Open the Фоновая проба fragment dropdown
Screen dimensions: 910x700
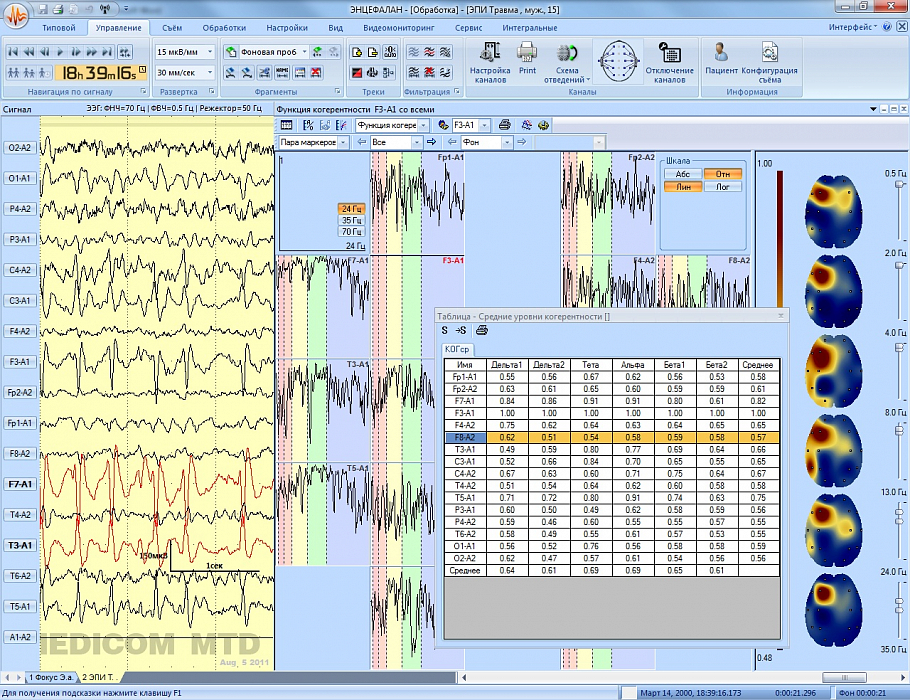pyautogui.click(x=303, y=50)
